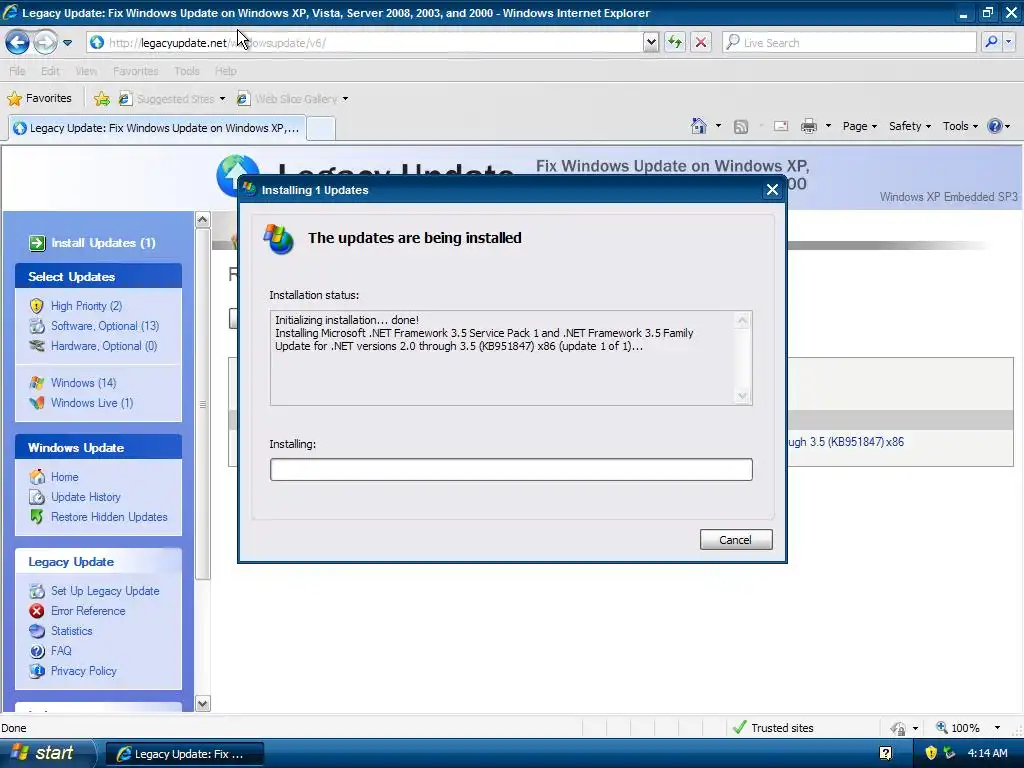Click the Help question mark icon

pyautogui.click(x=994, y=126)
